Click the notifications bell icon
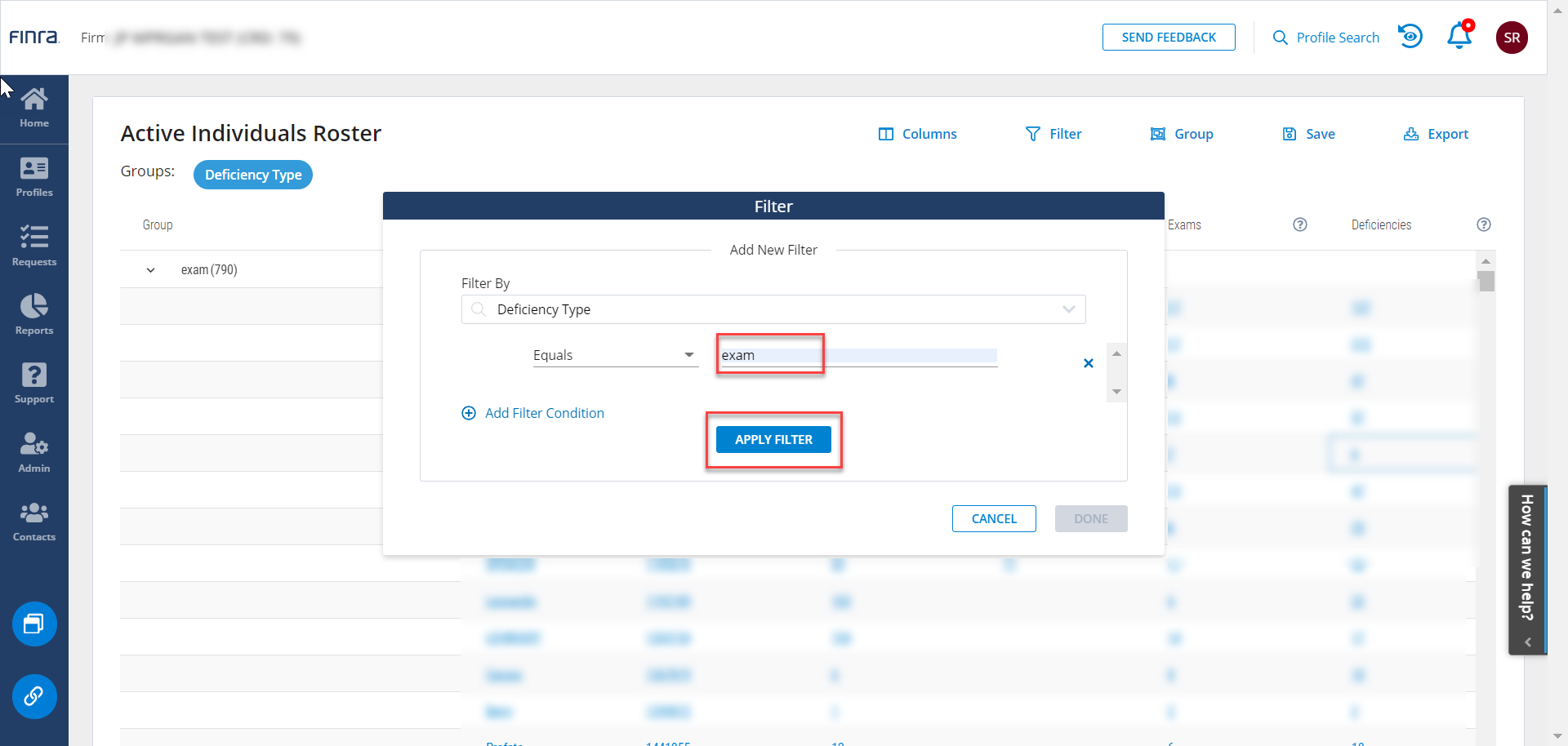1568x746 pixels. 1459,37
